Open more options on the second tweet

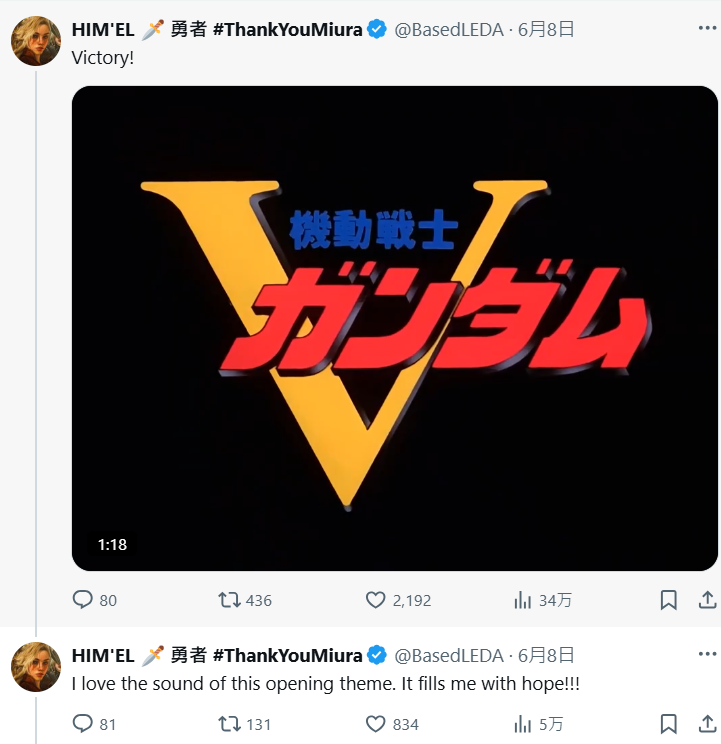click(x=706, y=655)
